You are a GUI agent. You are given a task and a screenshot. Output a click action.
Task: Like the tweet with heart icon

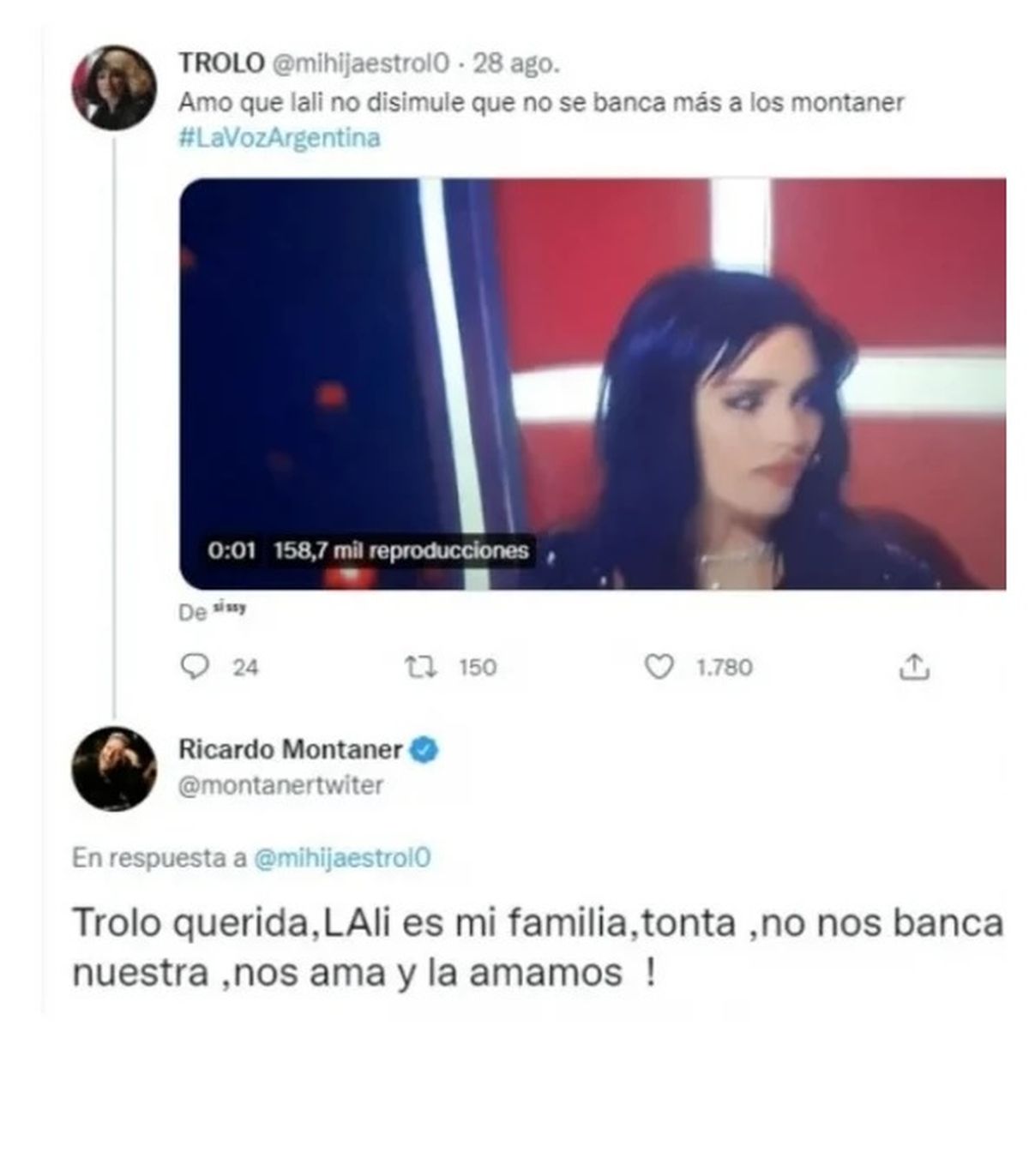tap(659, 667)
